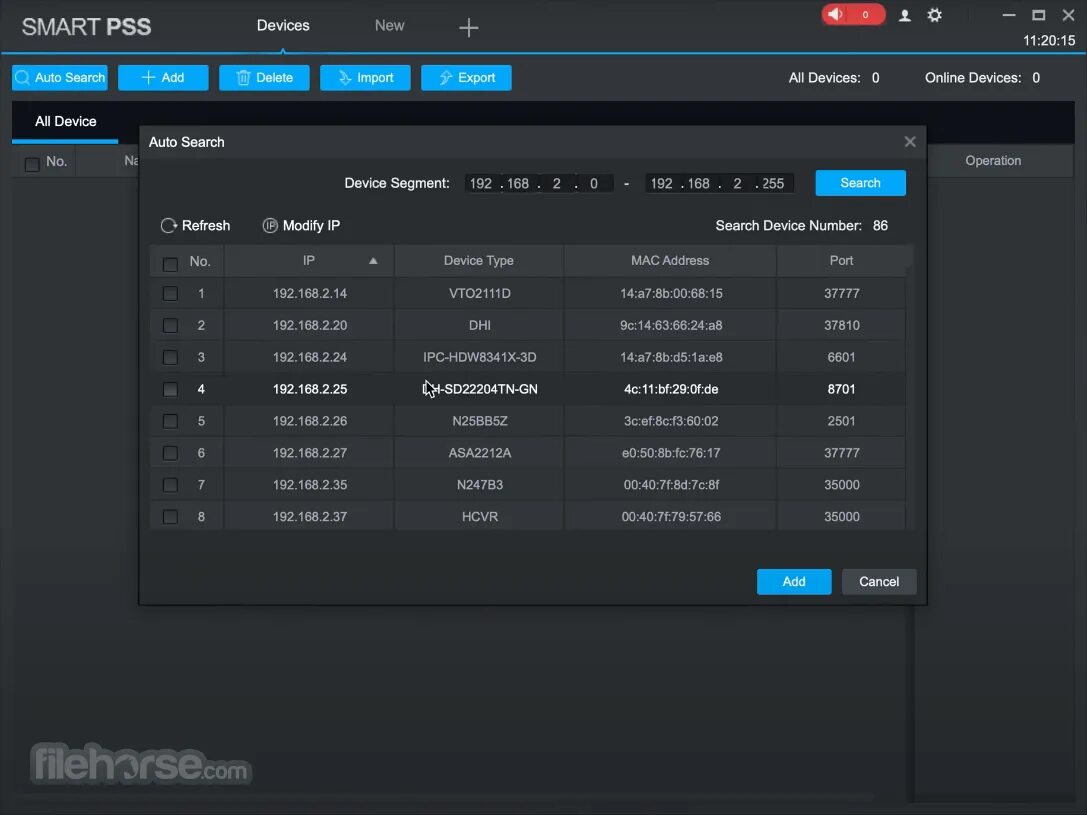
Task: Close the Auto Search dialog
Action: [910, 142]
